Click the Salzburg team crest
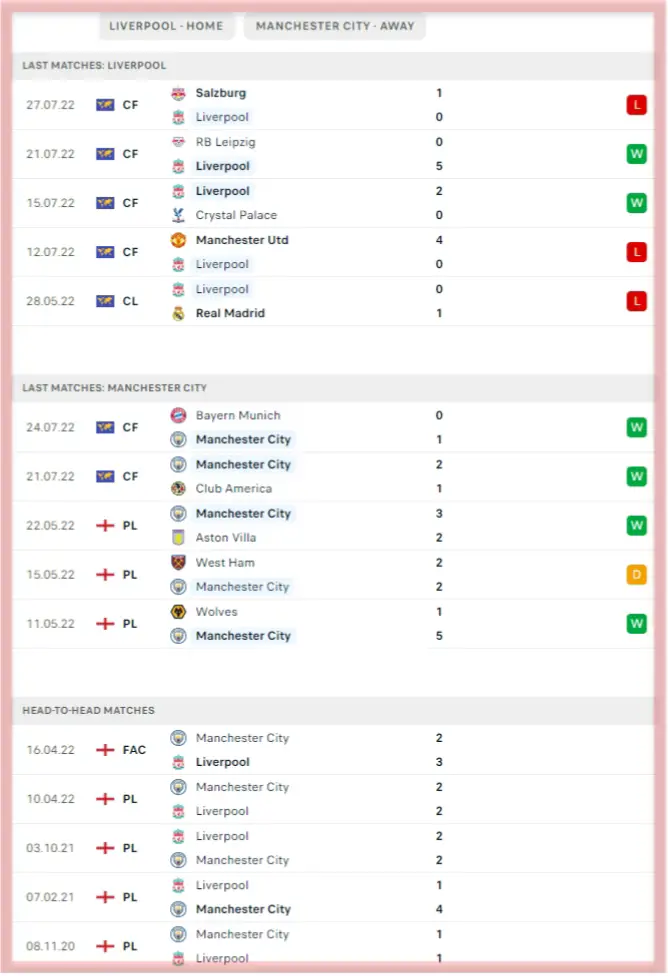The height and width of the screenshot is (976, 668). (178, 93)
